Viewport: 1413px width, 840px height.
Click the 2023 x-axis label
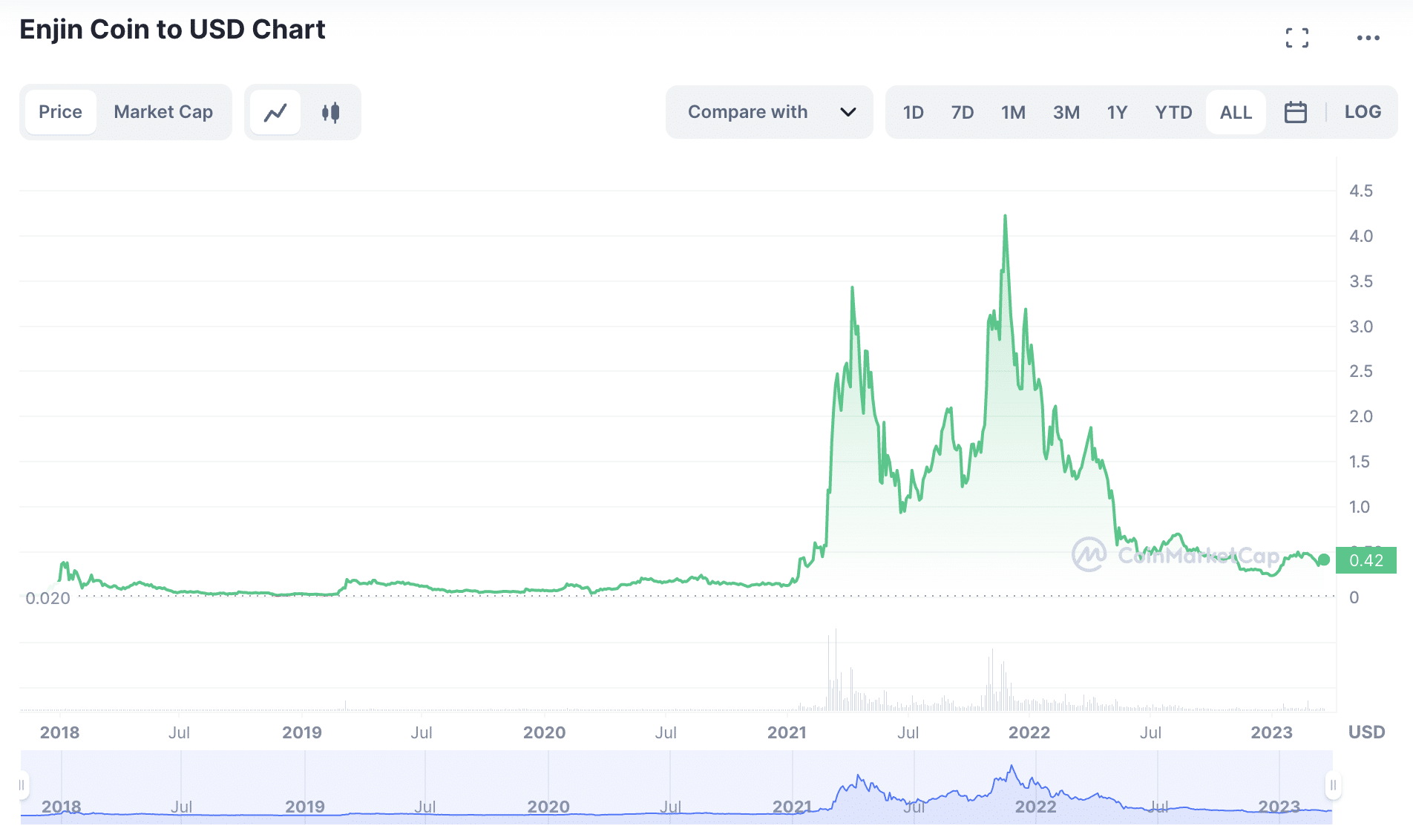click(x=1271, y=732)
